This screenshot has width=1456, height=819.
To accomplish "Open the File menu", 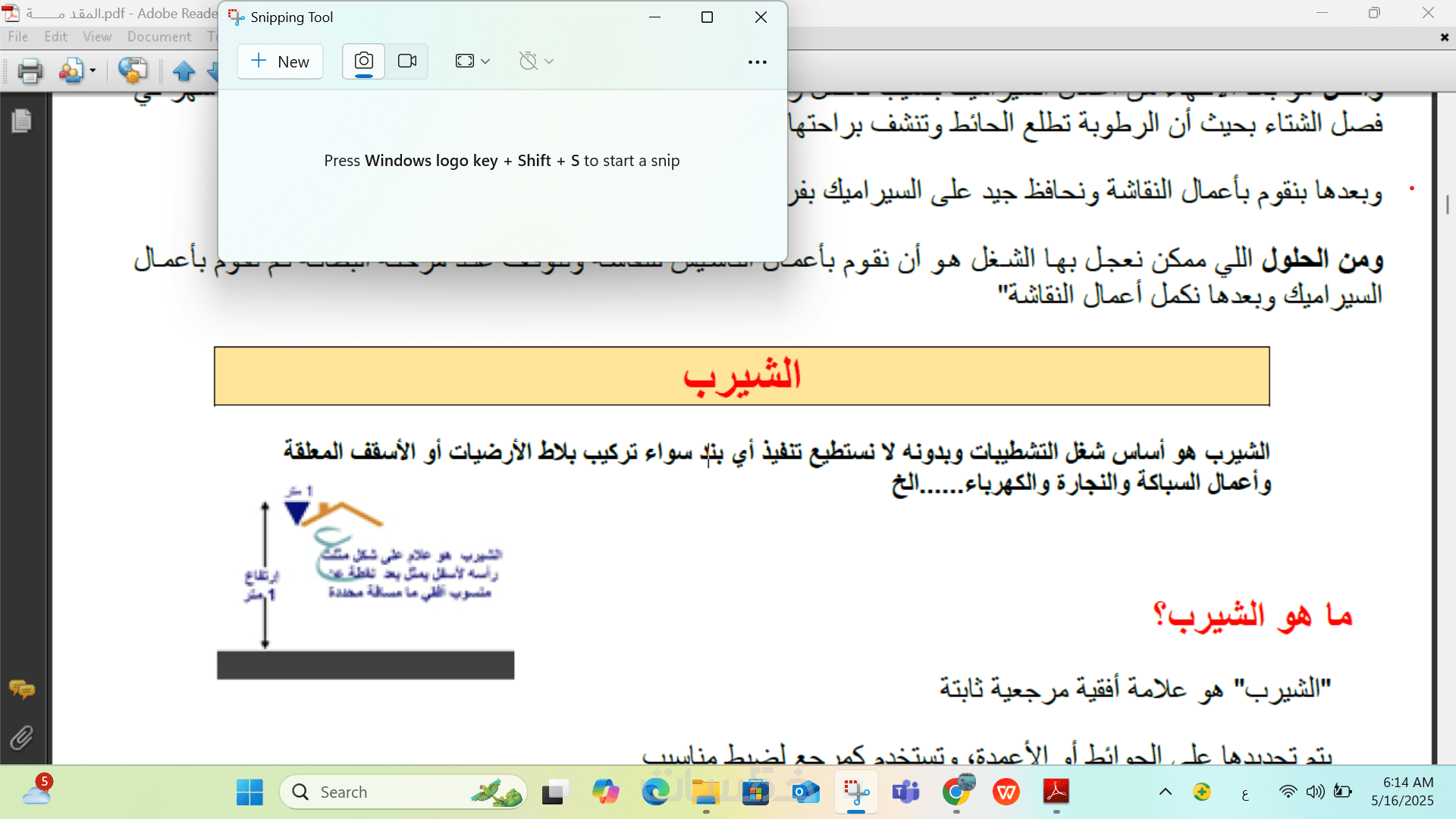I will [18, 36].
